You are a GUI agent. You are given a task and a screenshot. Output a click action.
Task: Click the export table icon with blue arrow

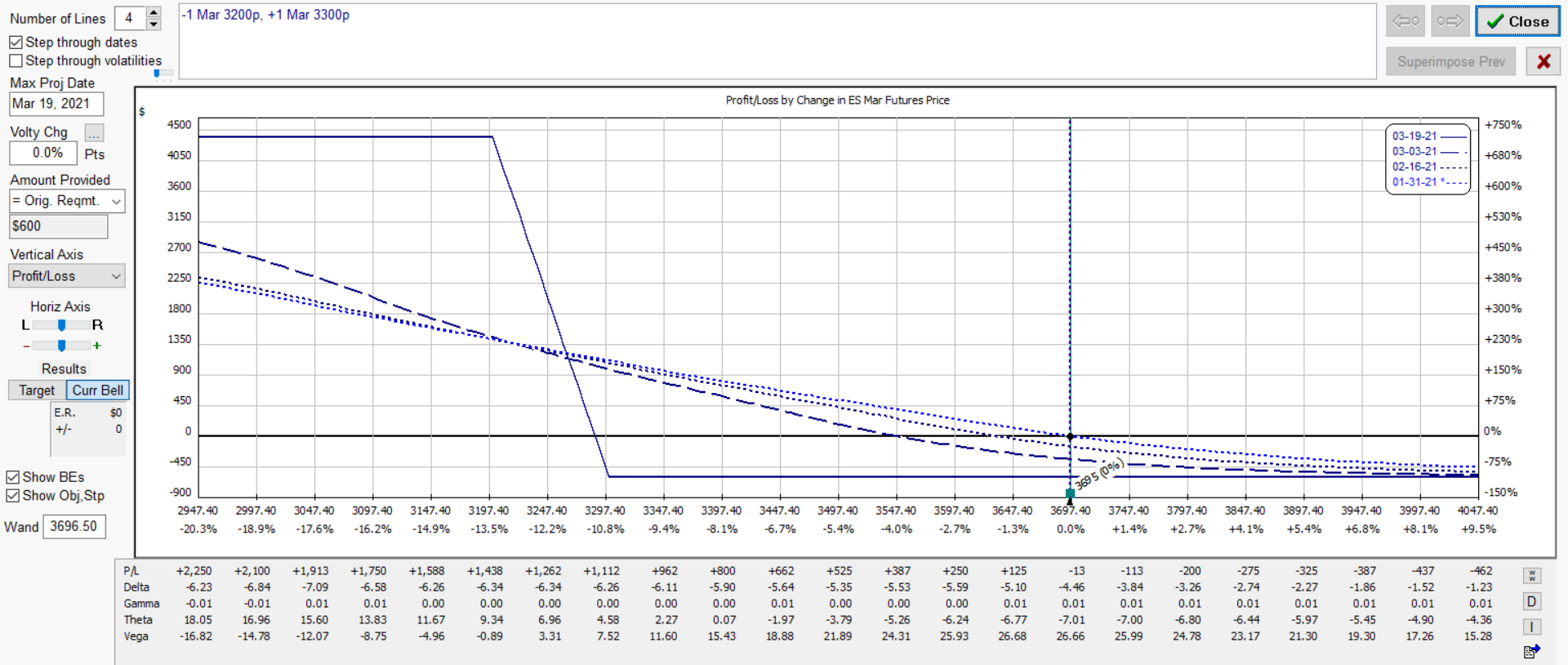click(1532, 651)
